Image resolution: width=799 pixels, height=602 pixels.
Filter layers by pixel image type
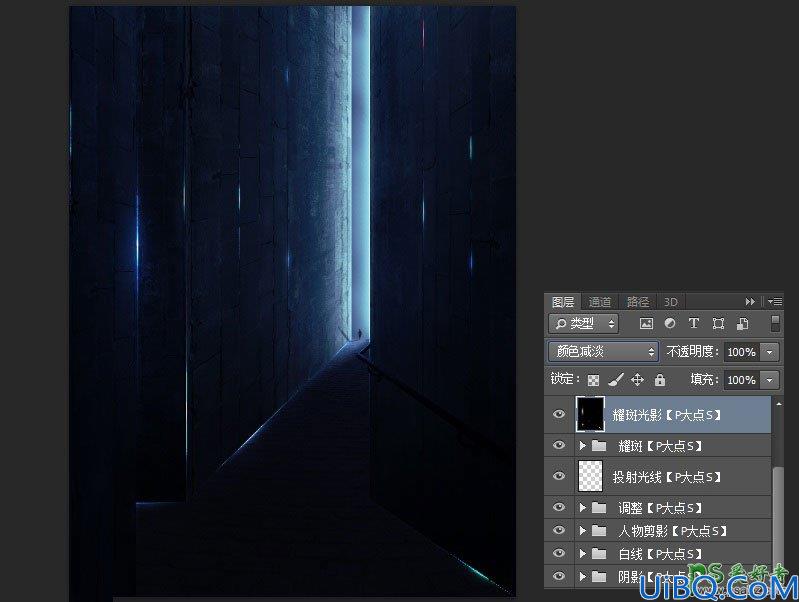point(646,323)
